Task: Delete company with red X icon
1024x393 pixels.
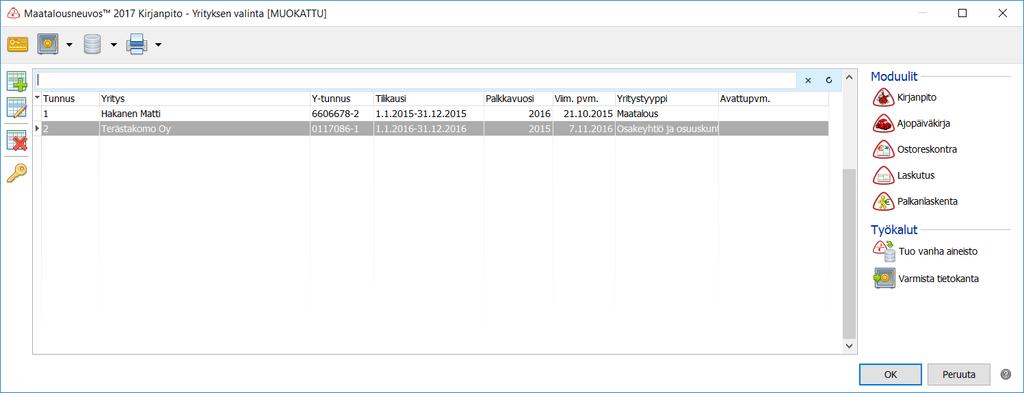Action: tap(16, 140)
